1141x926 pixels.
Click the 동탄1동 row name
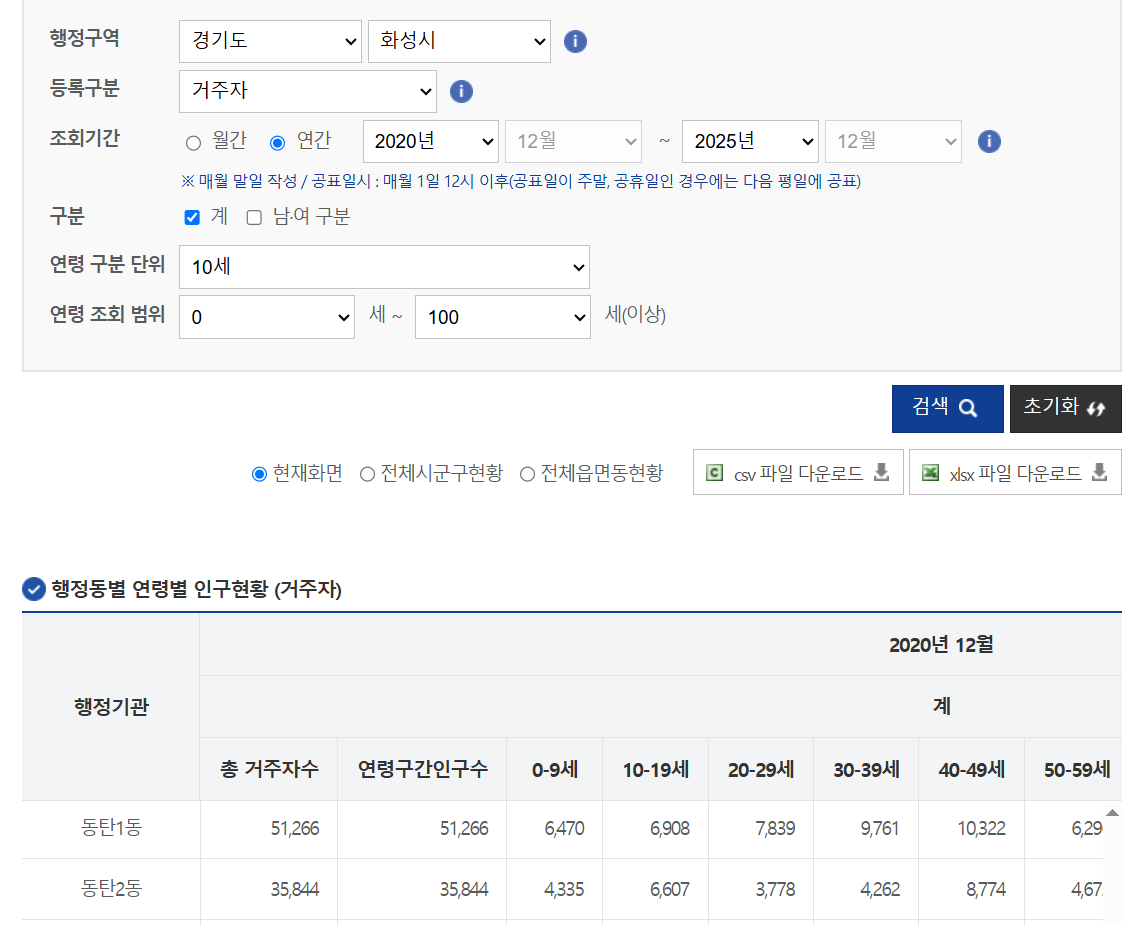click(x=111, y=827)
